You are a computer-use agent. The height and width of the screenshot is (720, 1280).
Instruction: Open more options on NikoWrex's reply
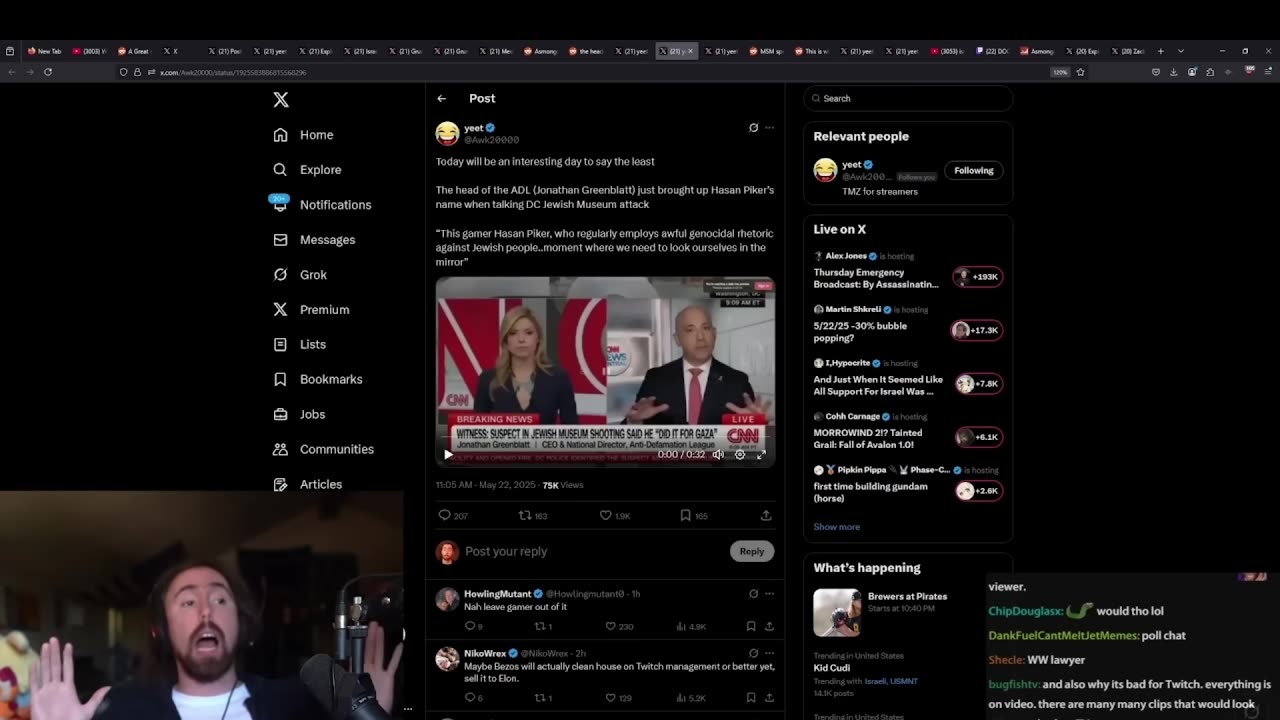769,654
